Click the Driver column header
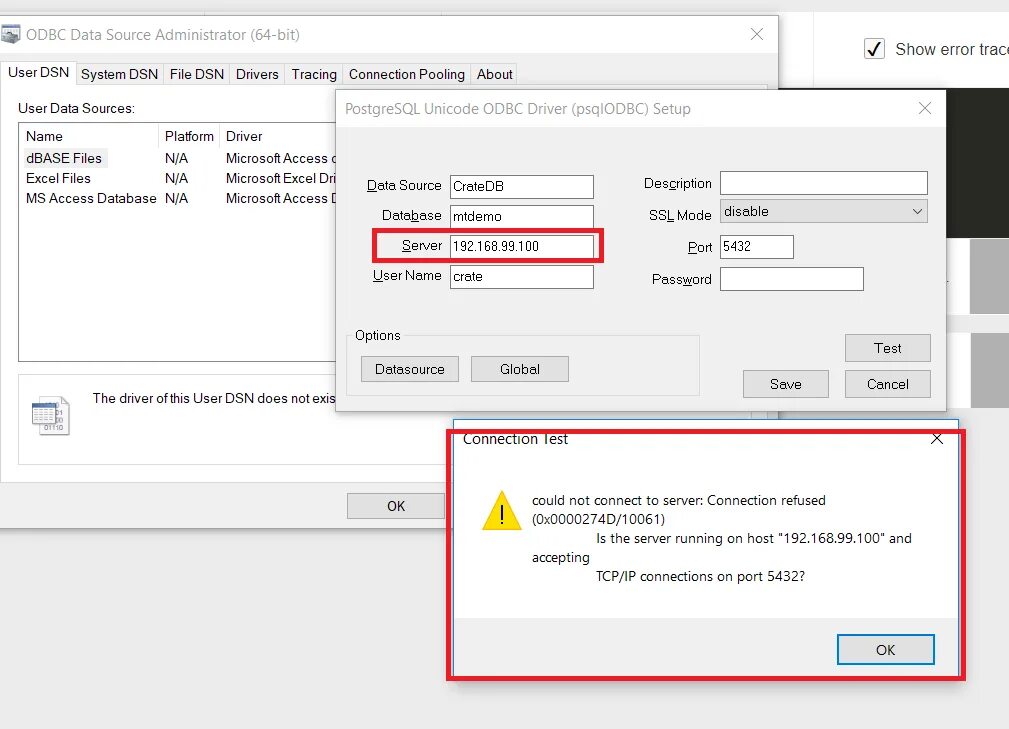This screenshot has height=729, width=1009. coord(278,136)
